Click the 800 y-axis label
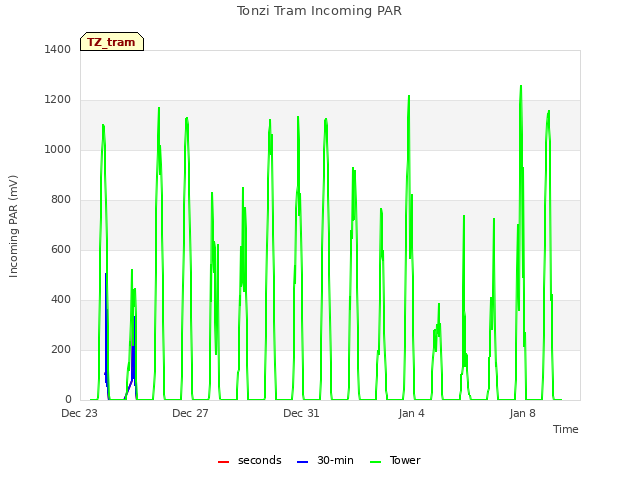 (61, 200)
